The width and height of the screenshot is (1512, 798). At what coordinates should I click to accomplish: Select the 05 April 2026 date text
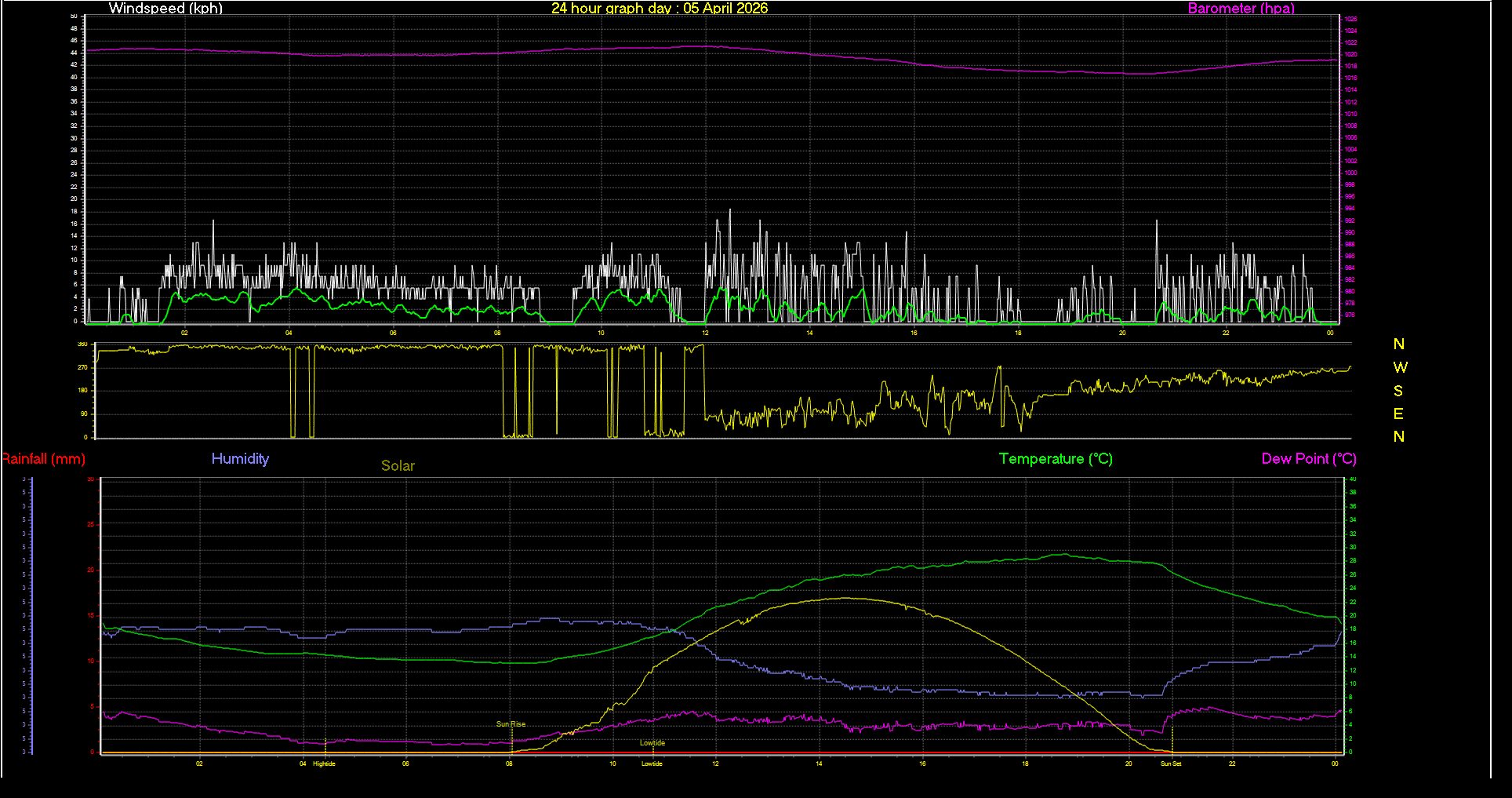pyautogui.click(x=725, y=9)
